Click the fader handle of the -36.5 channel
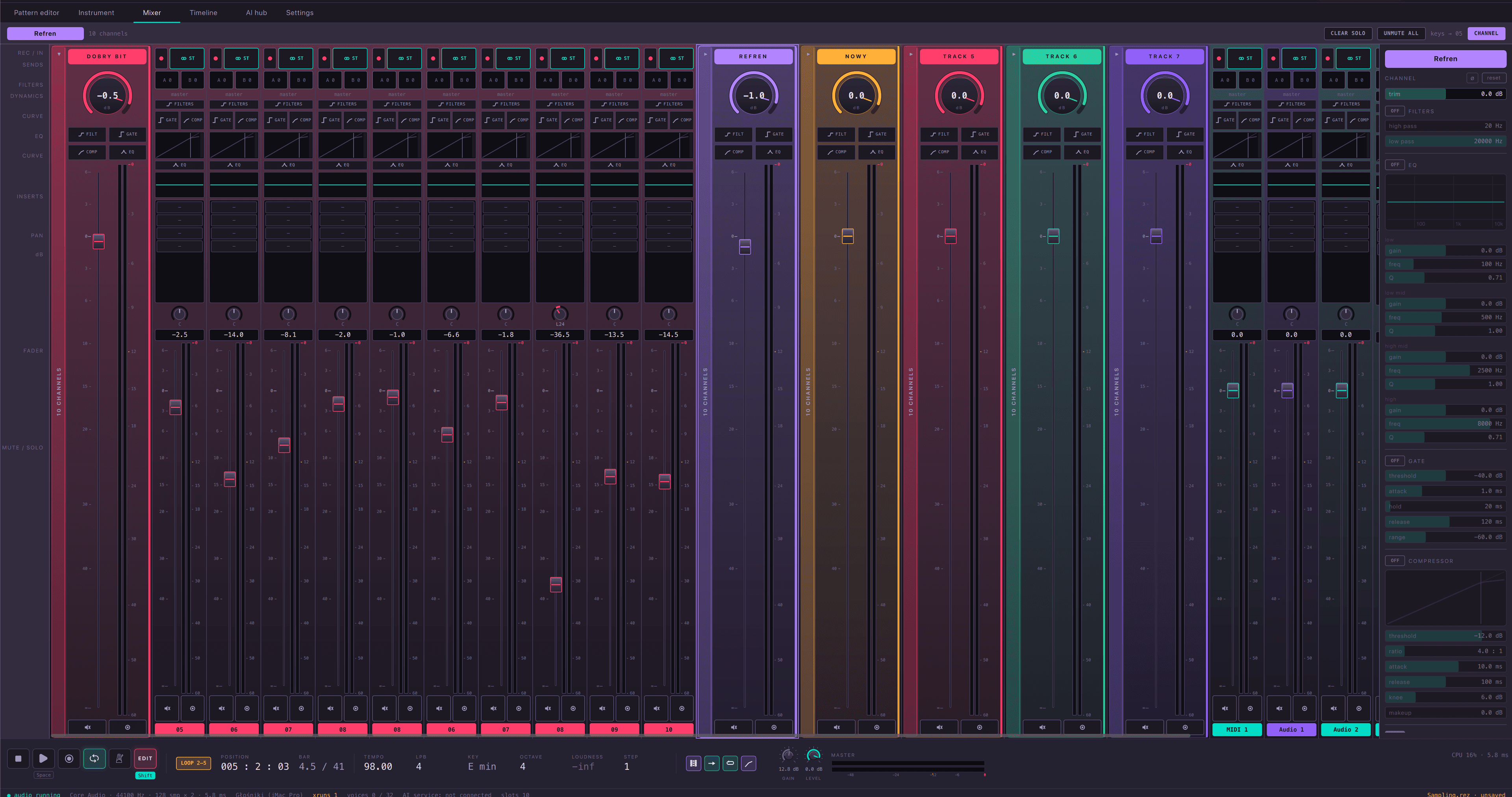The width and height of the screenshot is (1512, 797). [x=556, y=584]
